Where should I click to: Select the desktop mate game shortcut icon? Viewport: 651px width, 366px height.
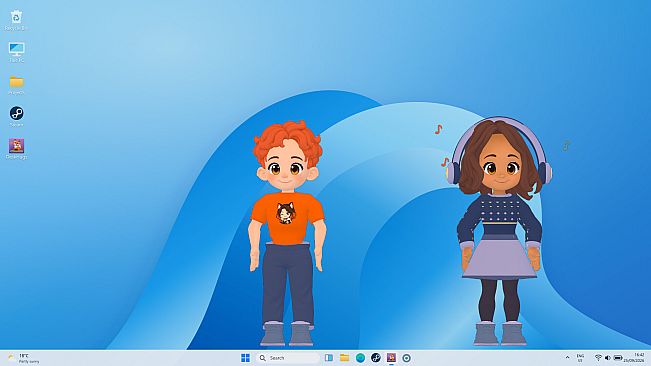[x=16, y=149]
